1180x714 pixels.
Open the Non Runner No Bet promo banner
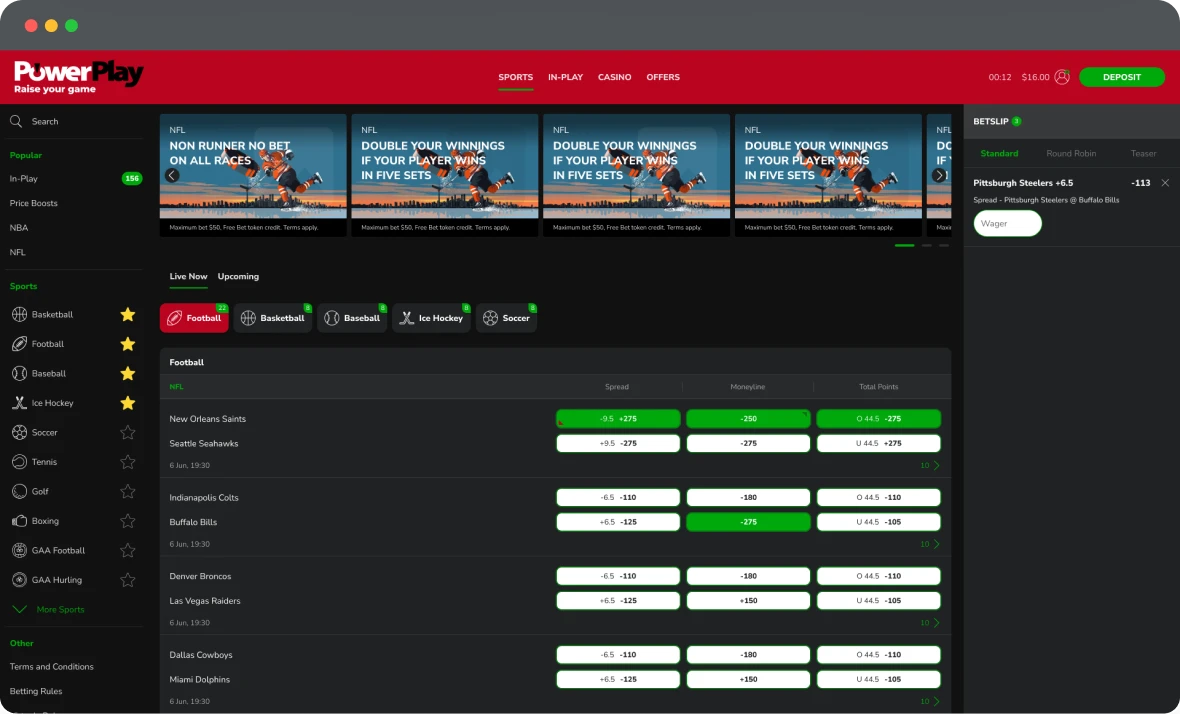[x=253, y=175]
